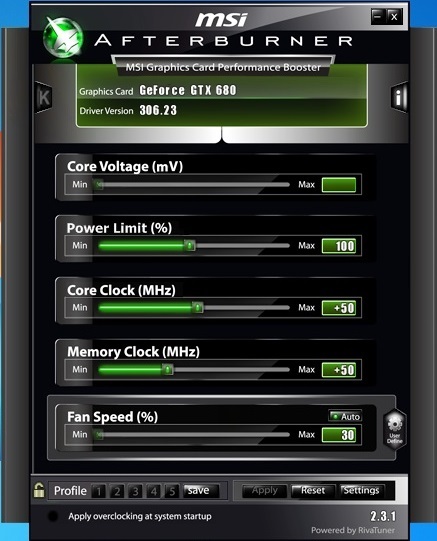This screenshot has width=437, height=541.
Task: Select Profile slot 4
Action: coord(153,491)
